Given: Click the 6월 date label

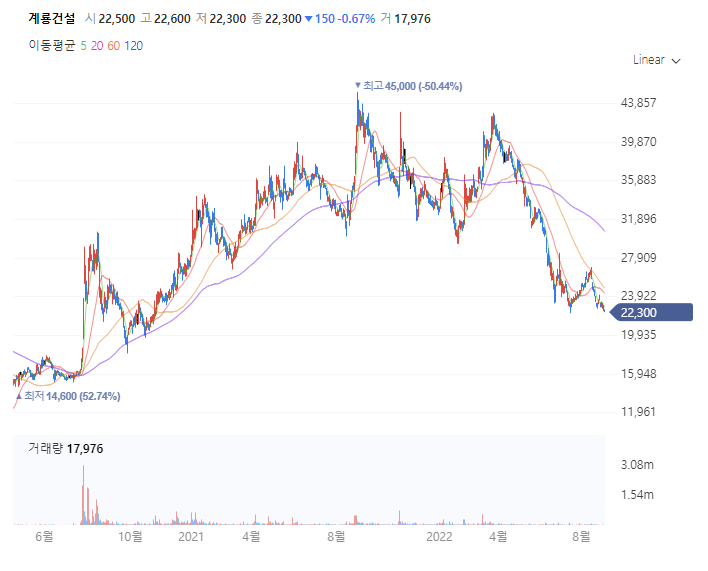Looking at the screenshot, I should tap(44, 537).
